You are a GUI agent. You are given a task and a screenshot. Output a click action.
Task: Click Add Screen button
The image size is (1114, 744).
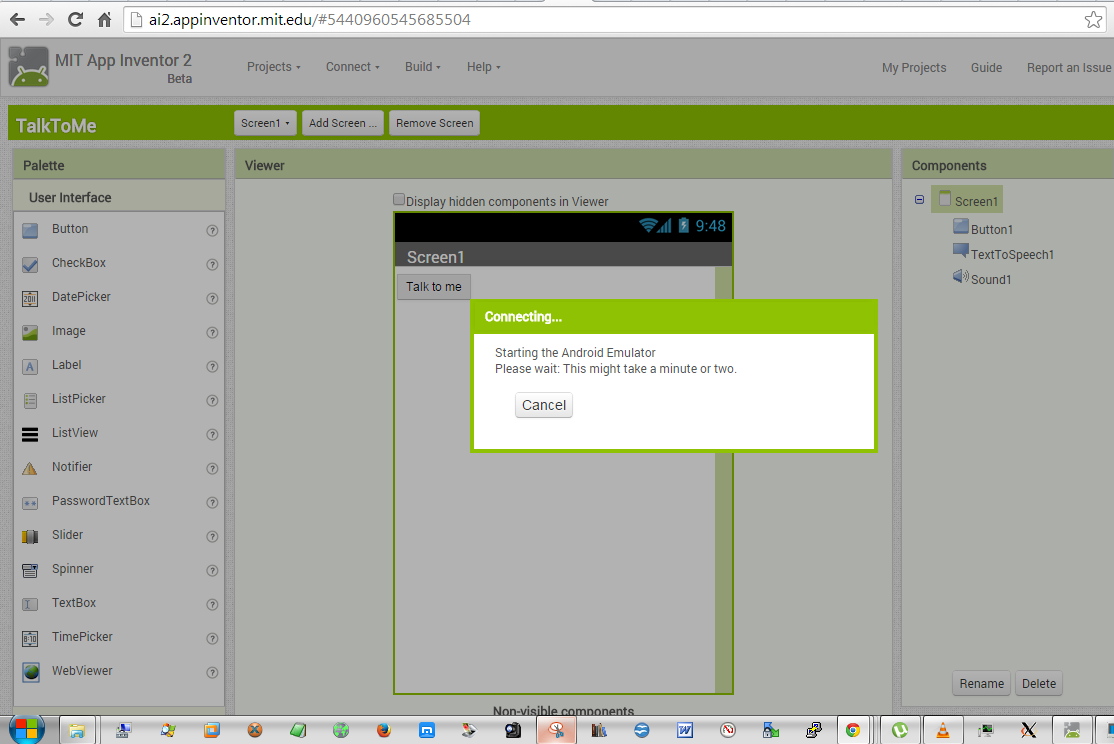click(x=342, y=123)
